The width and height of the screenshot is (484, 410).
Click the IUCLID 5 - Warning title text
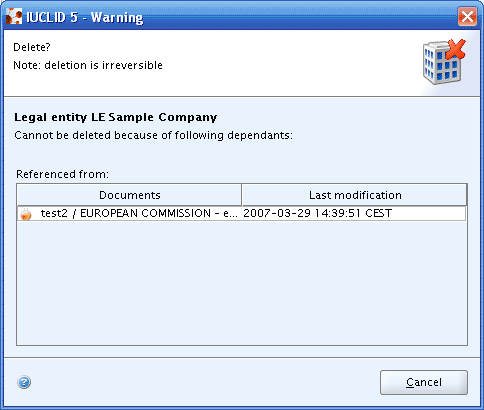click(85, 17)
